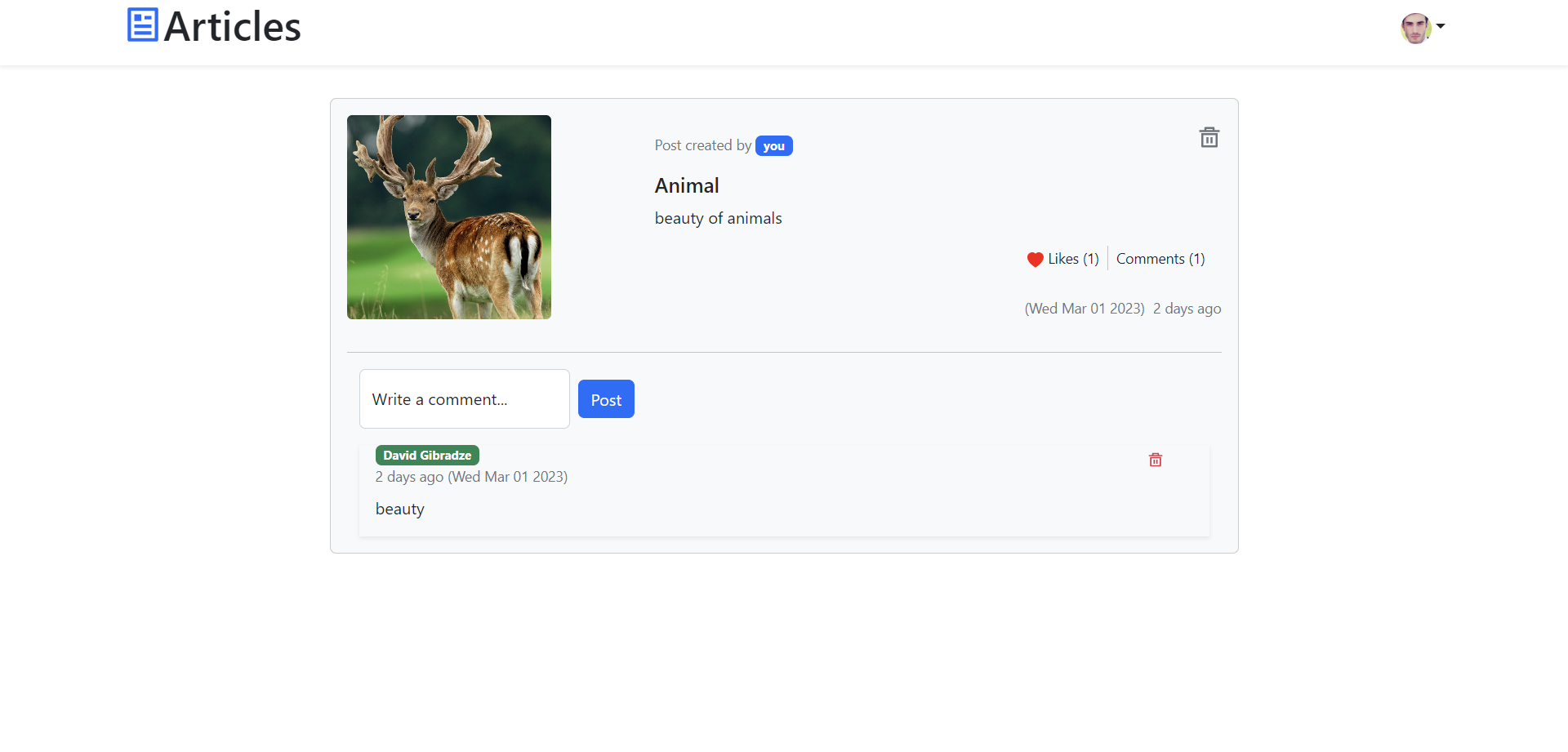
Task: Delete David Gibradze's comment using trash icon
Action: (x=1155, y=460)
